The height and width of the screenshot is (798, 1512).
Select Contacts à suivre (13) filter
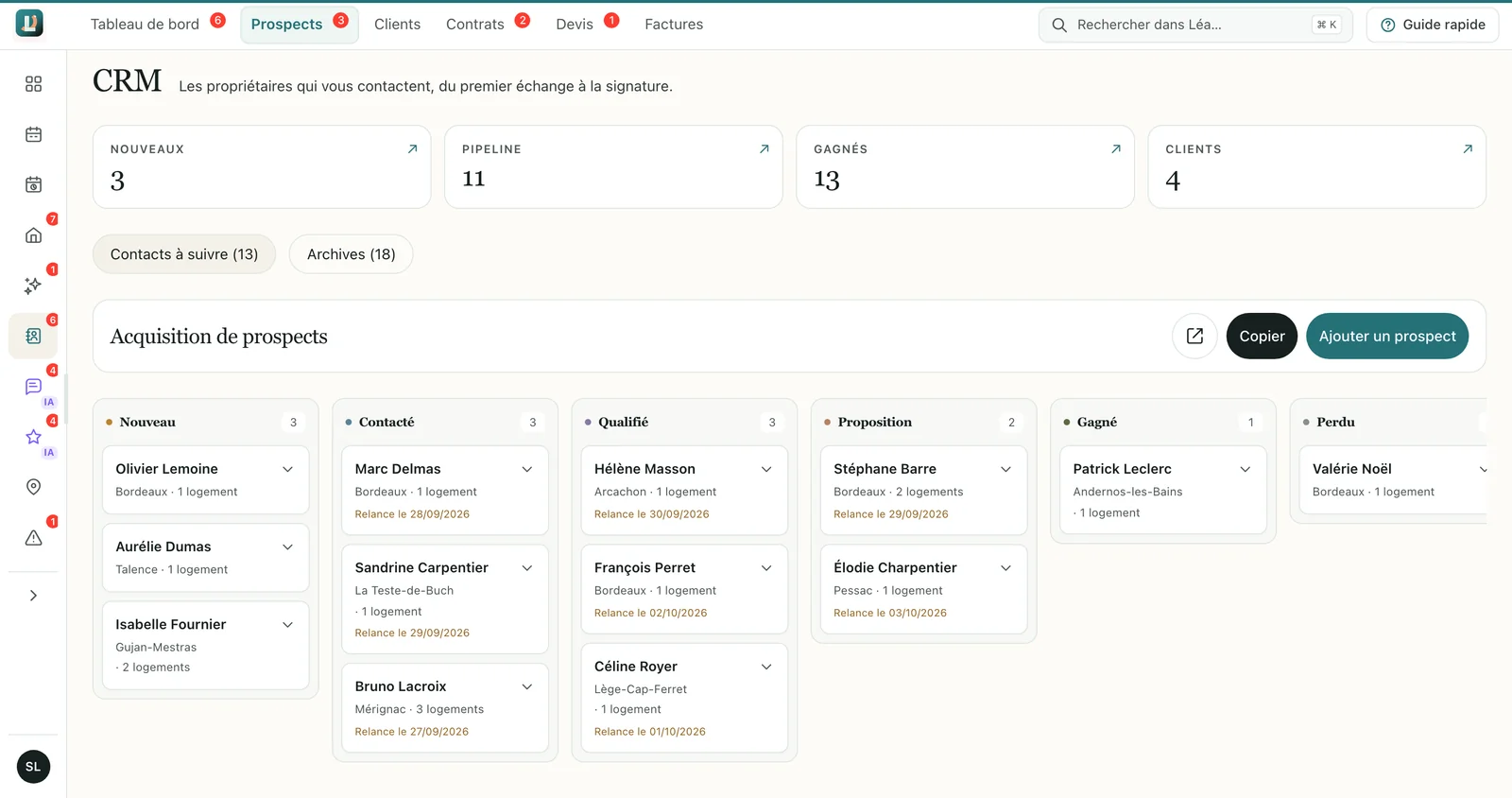184,254
